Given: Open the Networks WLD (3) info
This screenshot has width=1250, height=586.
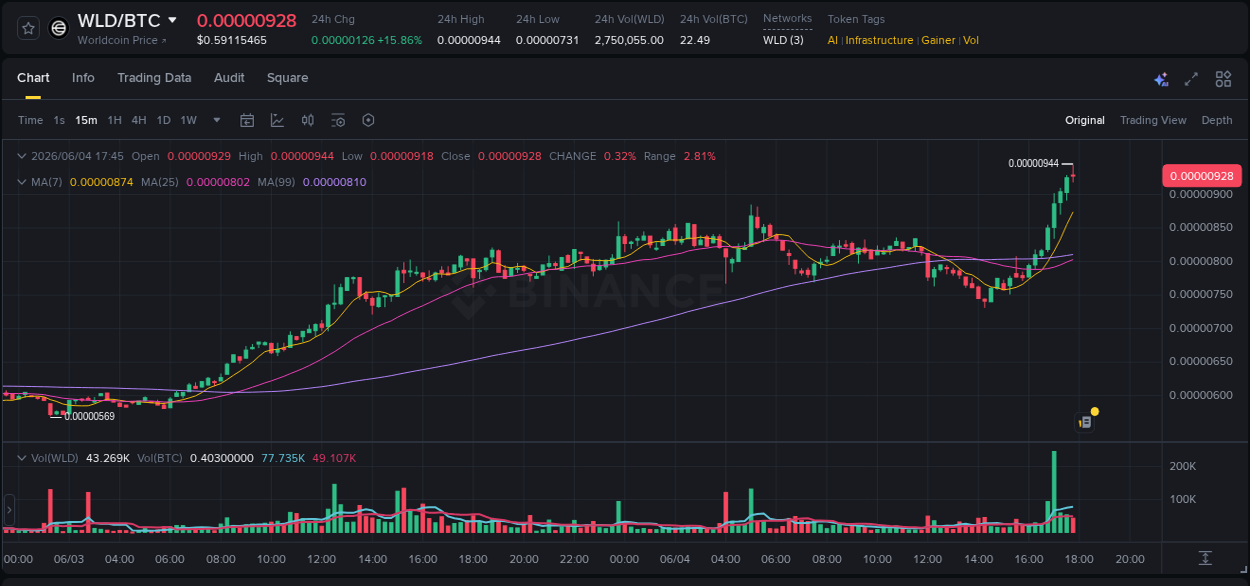Looking at the screenshot, I should tap(783, 40).
